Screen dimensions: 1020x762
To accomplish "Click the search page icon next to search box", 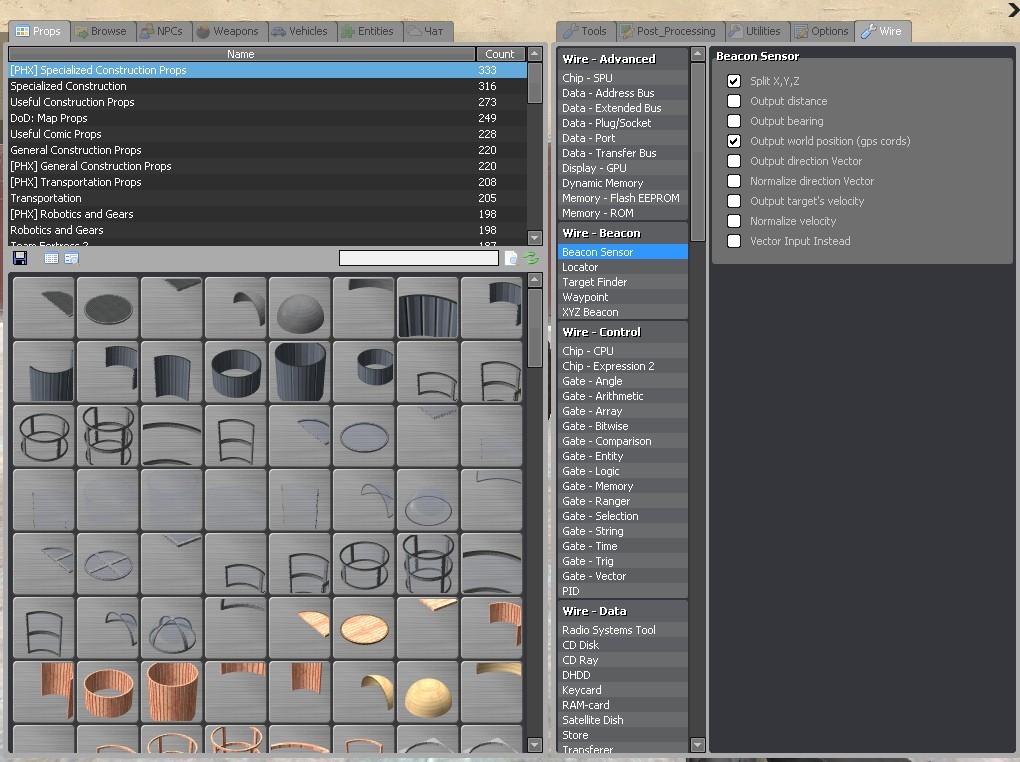I will (511, 258).
